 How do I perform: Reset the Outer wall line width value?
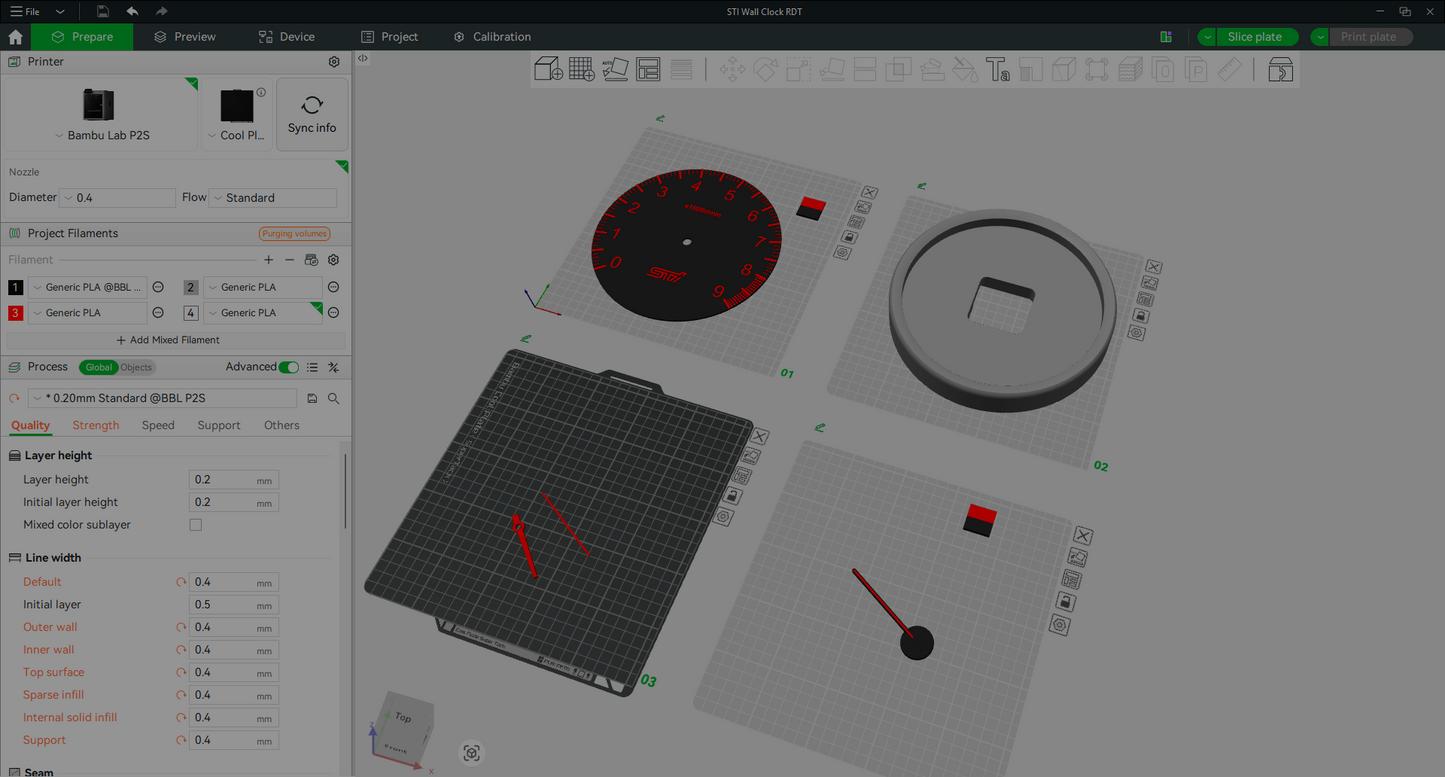click(181, 627)
